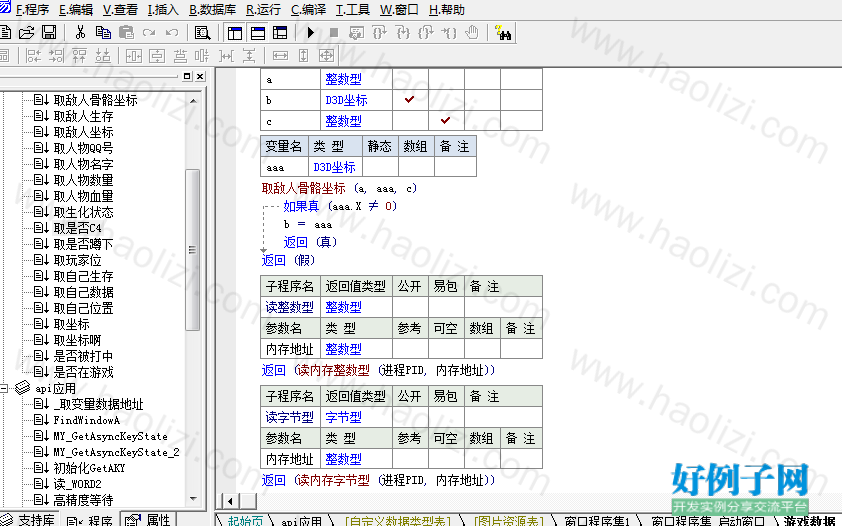The image size is (842, 526).
Task: Toggle the 可空 checkmark in row c
Action: pyautogui.click(x=446, y=121)
